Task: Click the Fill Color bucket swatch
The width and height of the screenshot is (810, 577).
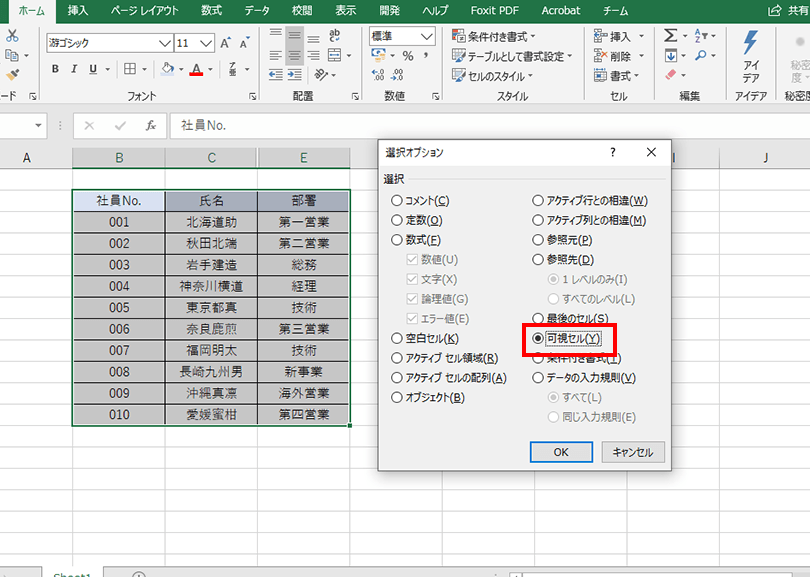Action: [x=167, y=69]
